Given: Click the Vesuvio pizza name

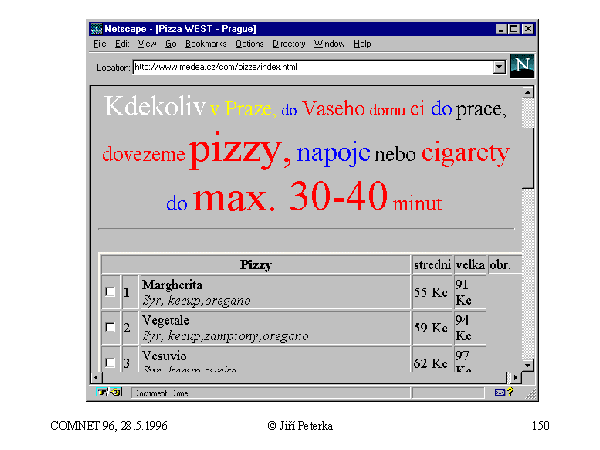Looking at the screenshot, I should (164, 356).
